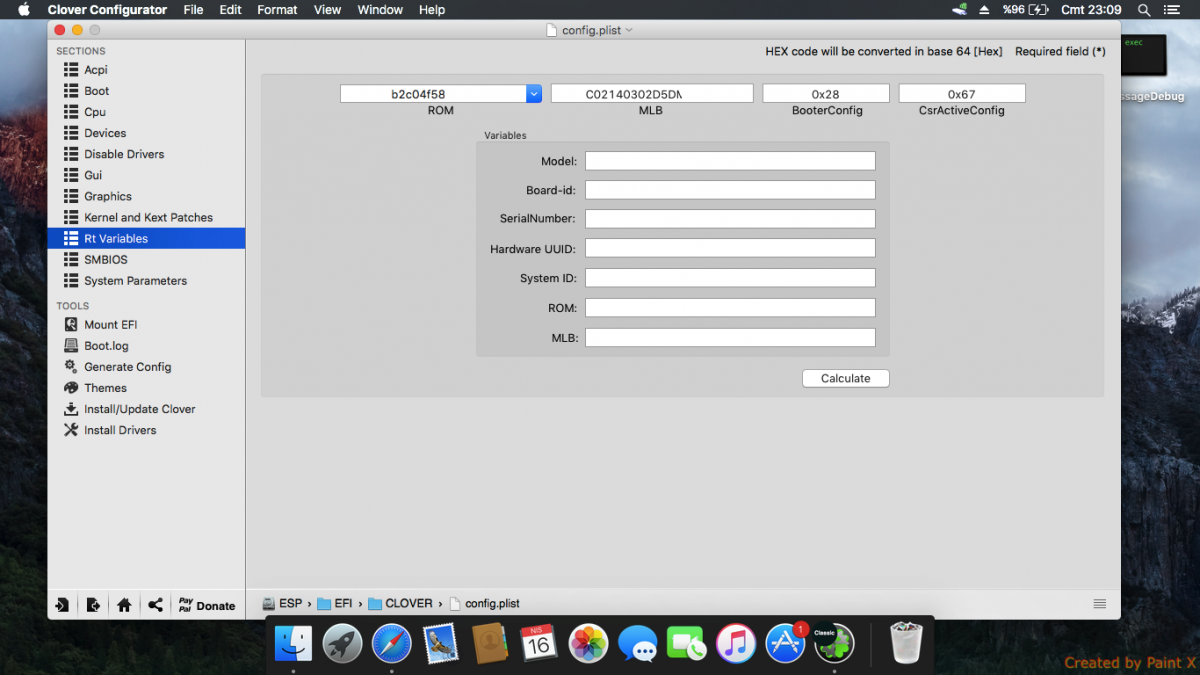The width and height of the screenshot is (1200, 675).
Task: Open Generate Config tool
Action: (127, 367)
